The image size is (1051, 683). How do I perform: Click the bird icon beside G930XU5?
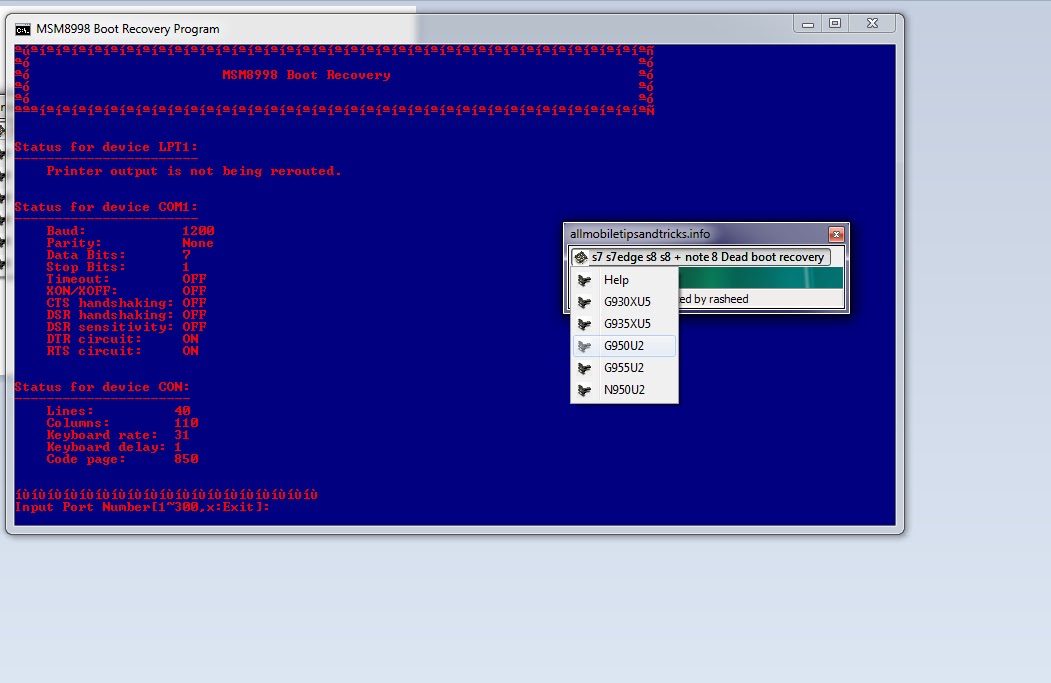tap(584, 302)
